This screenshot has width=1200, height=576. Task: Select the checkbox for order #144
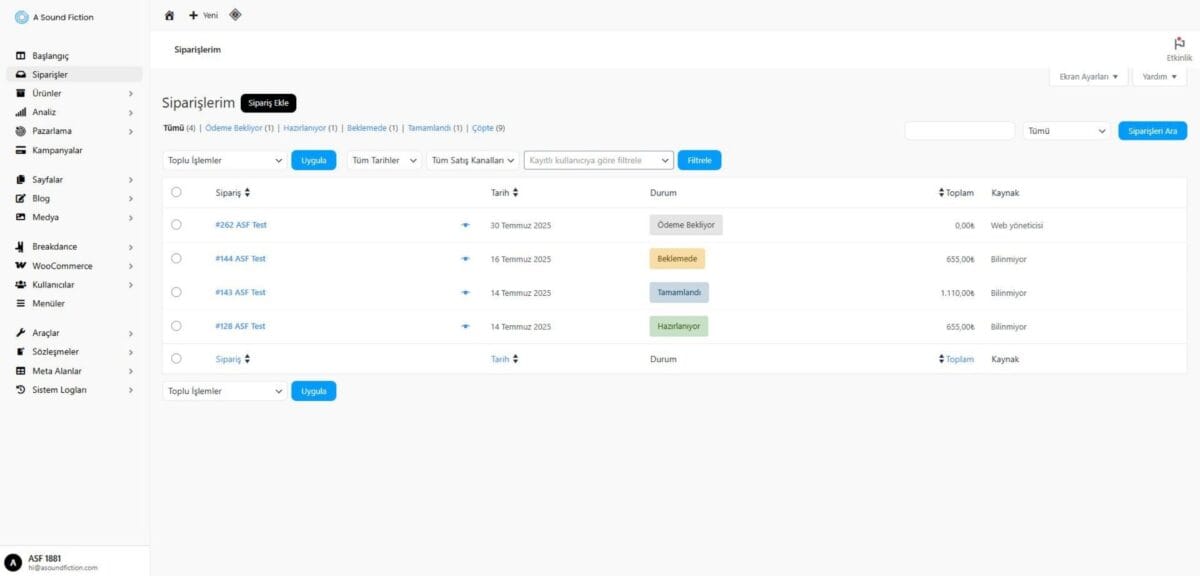tap(176, 258)
